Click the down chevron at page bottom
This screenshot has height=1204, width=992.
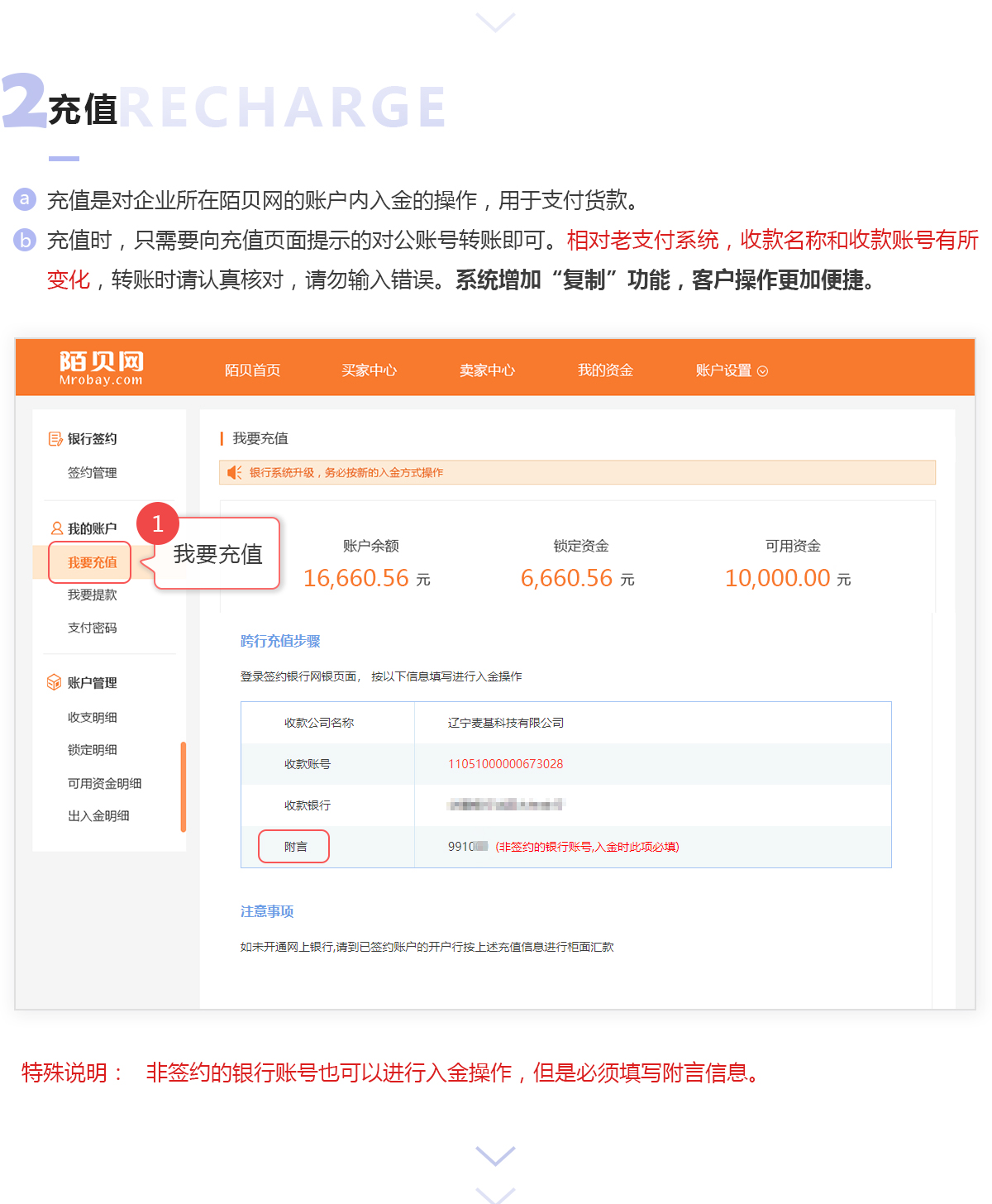point(496,1156)
